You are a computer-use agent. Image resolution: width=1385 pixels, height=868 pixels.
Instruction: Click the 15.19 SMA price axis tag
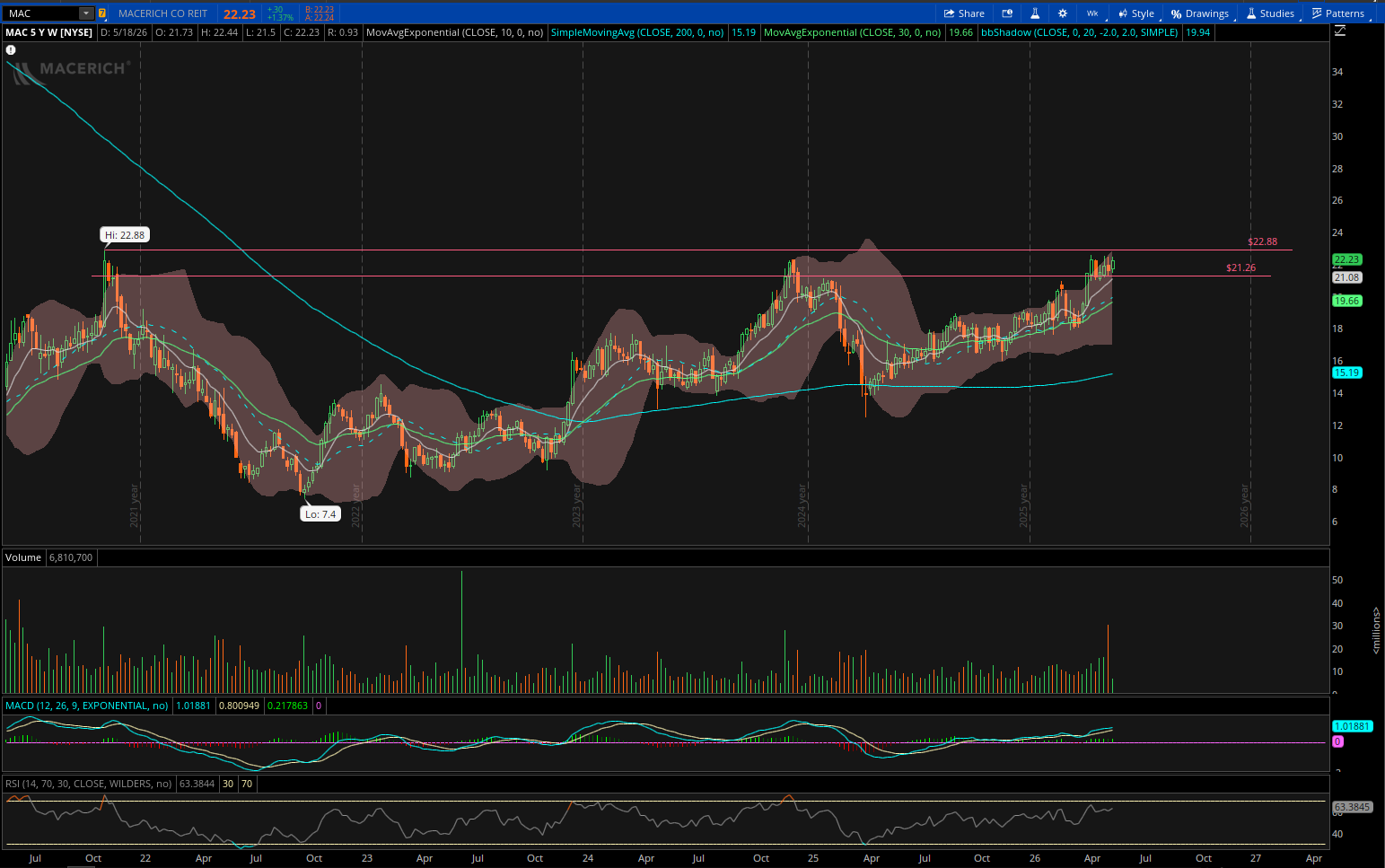[x=1346, y=373]
